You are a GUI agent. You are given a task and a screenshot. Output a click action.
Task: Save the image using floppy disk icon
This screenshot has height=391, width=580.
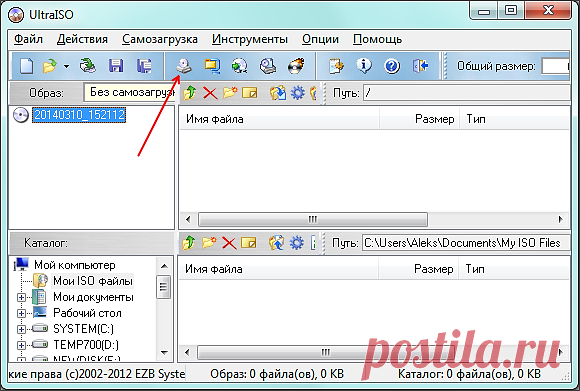click(x=116, y=66)
